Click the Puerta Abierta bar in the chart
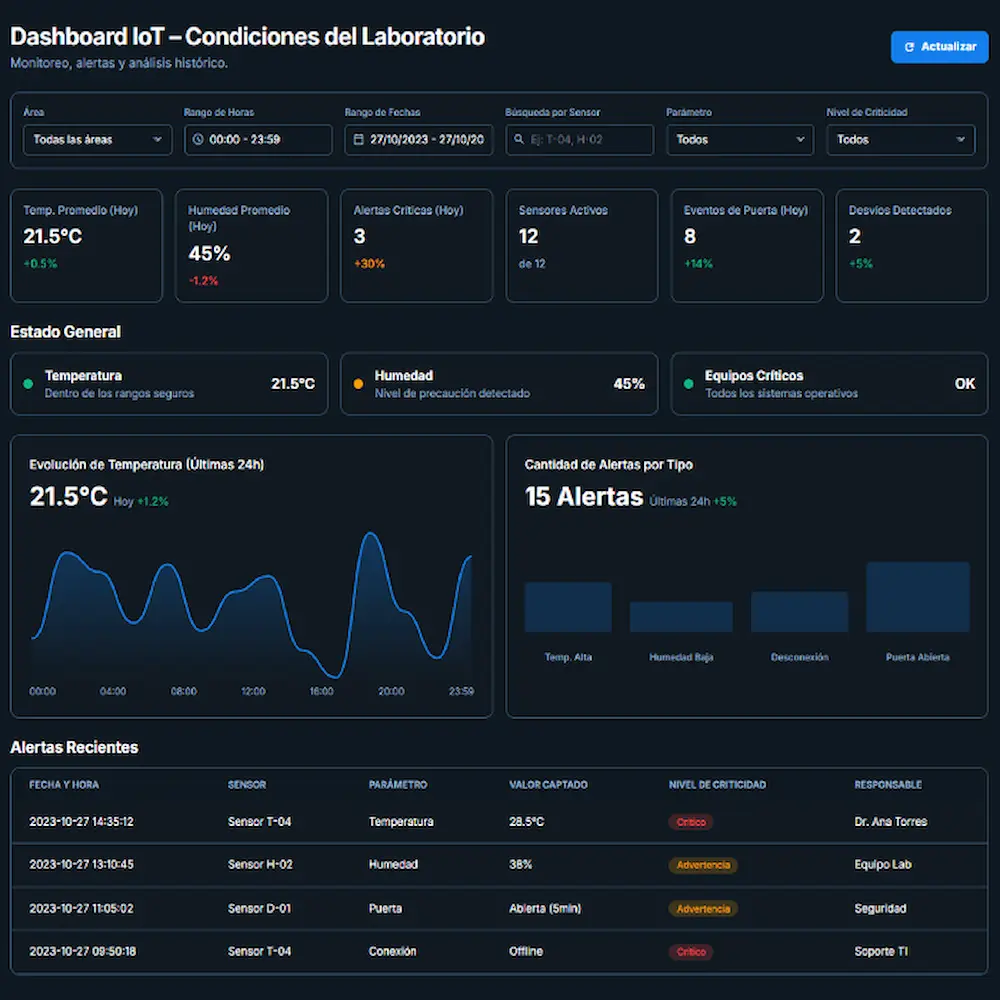This screenshot has width=1000, height=1000. pos(917,595)
